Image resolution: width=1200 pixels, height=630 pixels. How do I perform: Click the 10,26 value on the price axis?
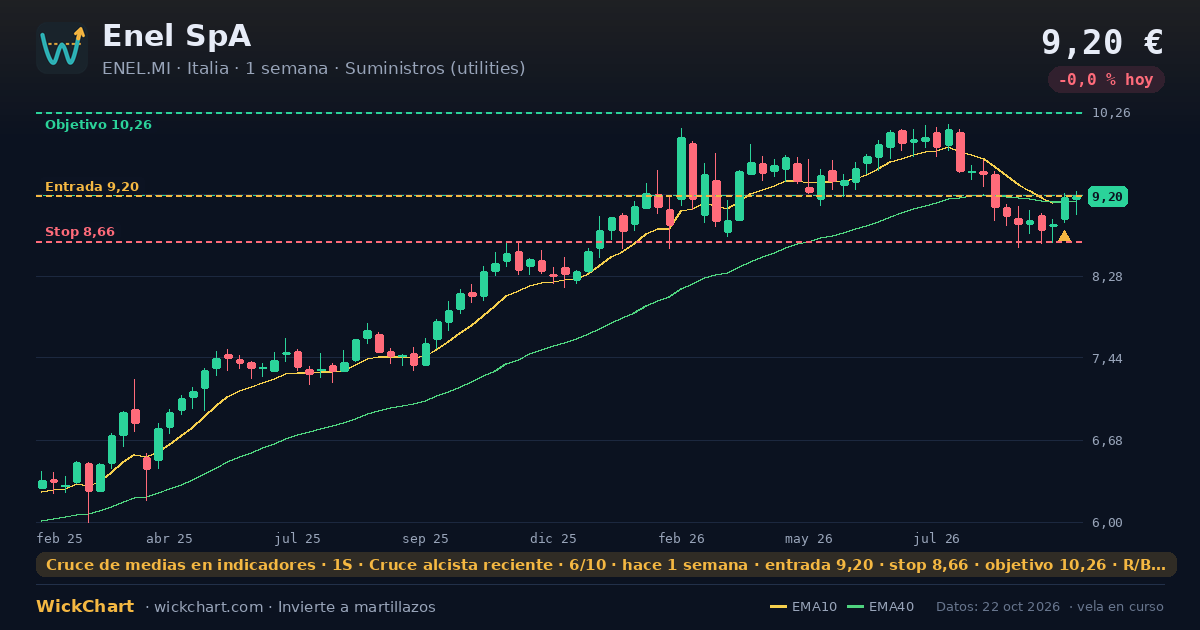(1112, 113)
